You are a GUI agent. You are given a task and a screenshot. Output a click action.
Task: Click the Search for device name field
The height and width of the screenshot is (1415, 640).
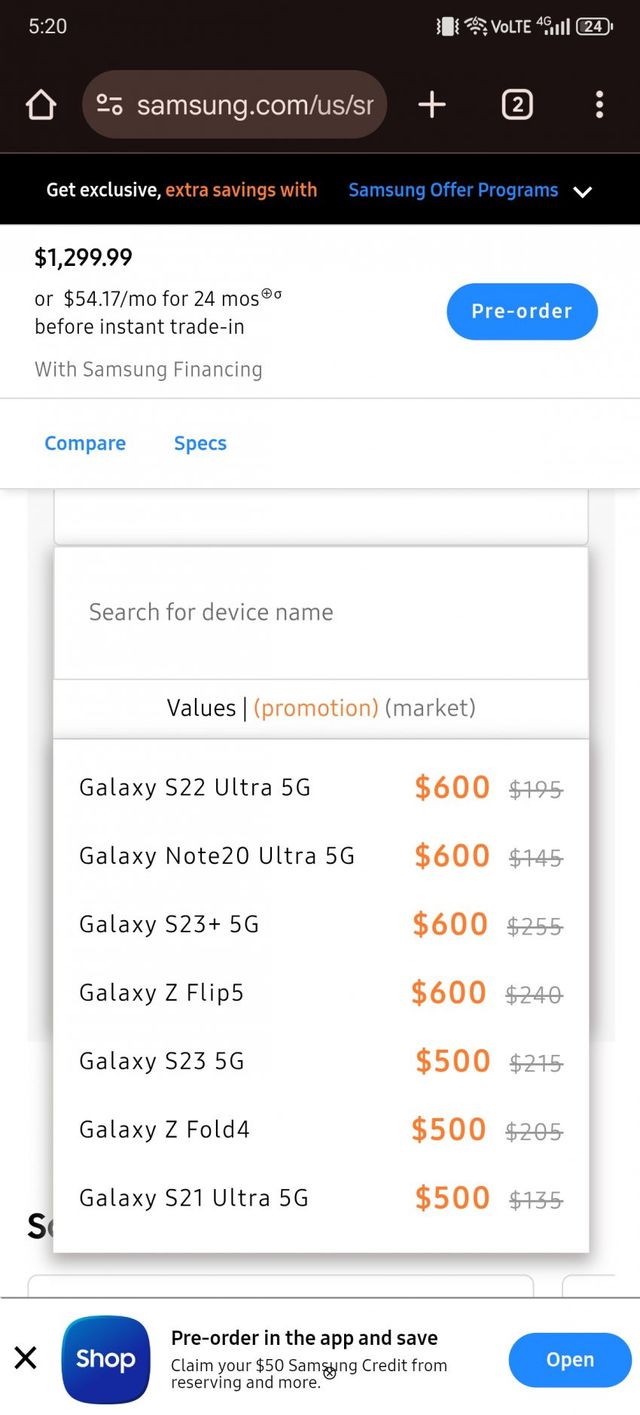click(x=320, y=612)
